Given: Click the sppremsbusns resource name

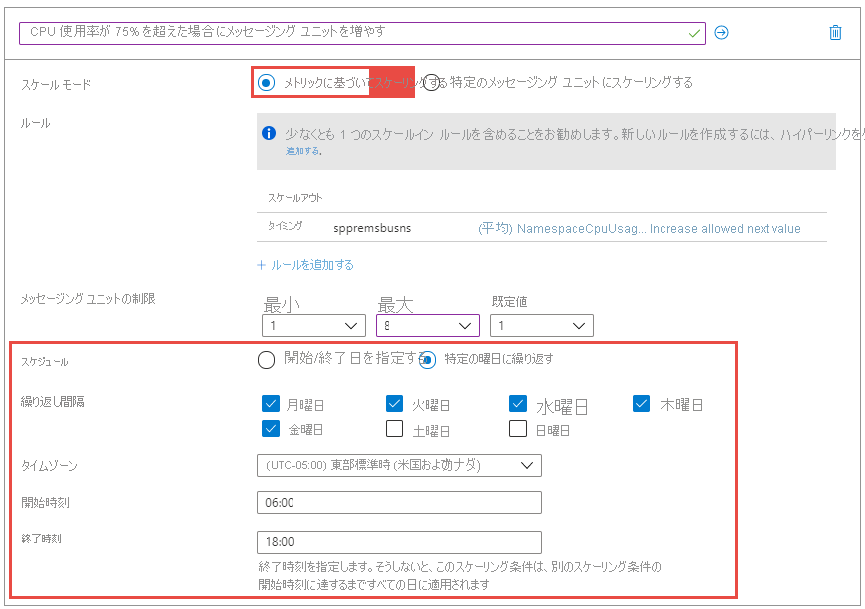Looking at the screenshot, I should [x=372, y=228].
